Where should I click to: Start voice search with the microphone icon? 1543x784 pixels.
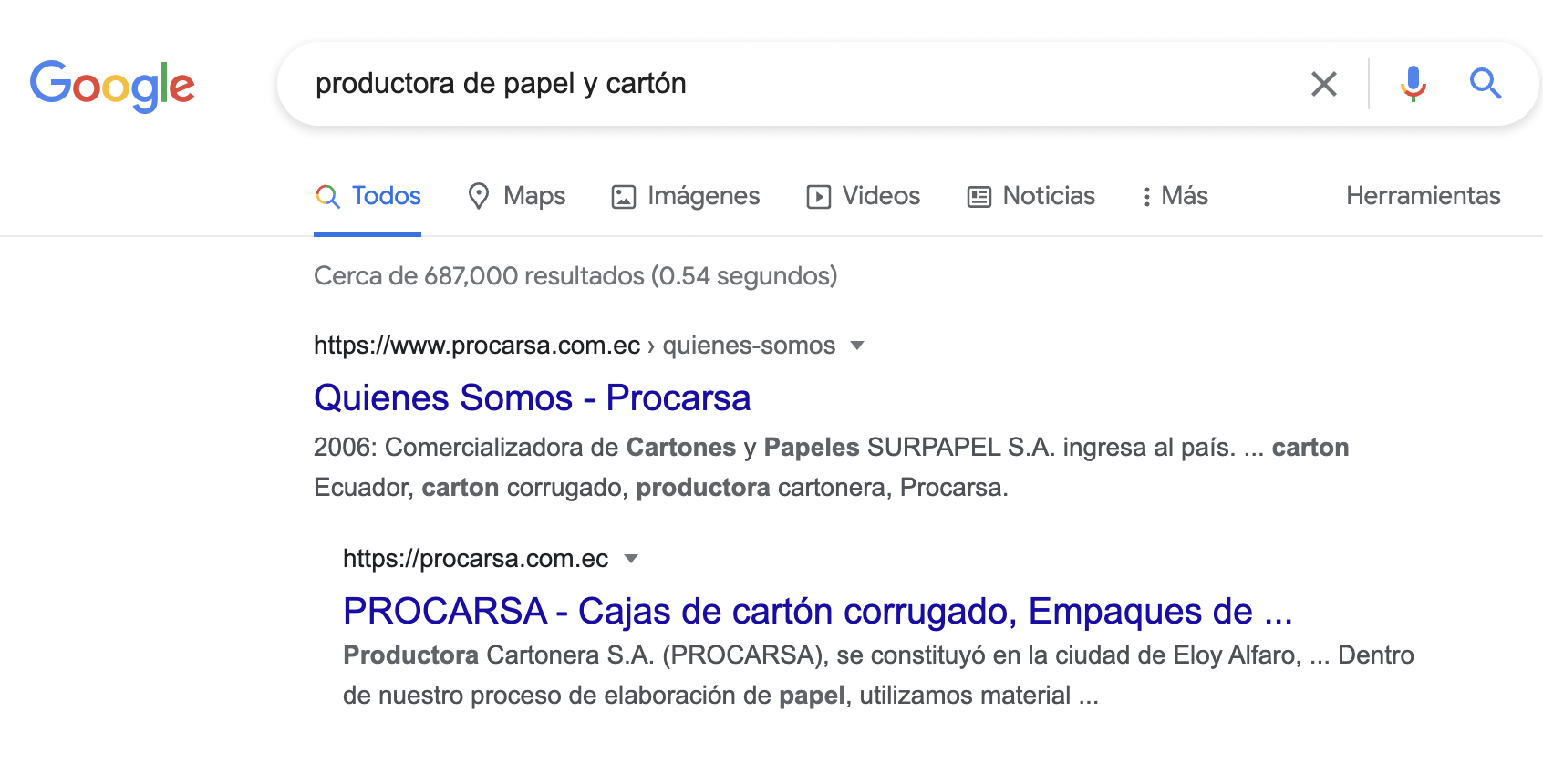pos(1414,84)
